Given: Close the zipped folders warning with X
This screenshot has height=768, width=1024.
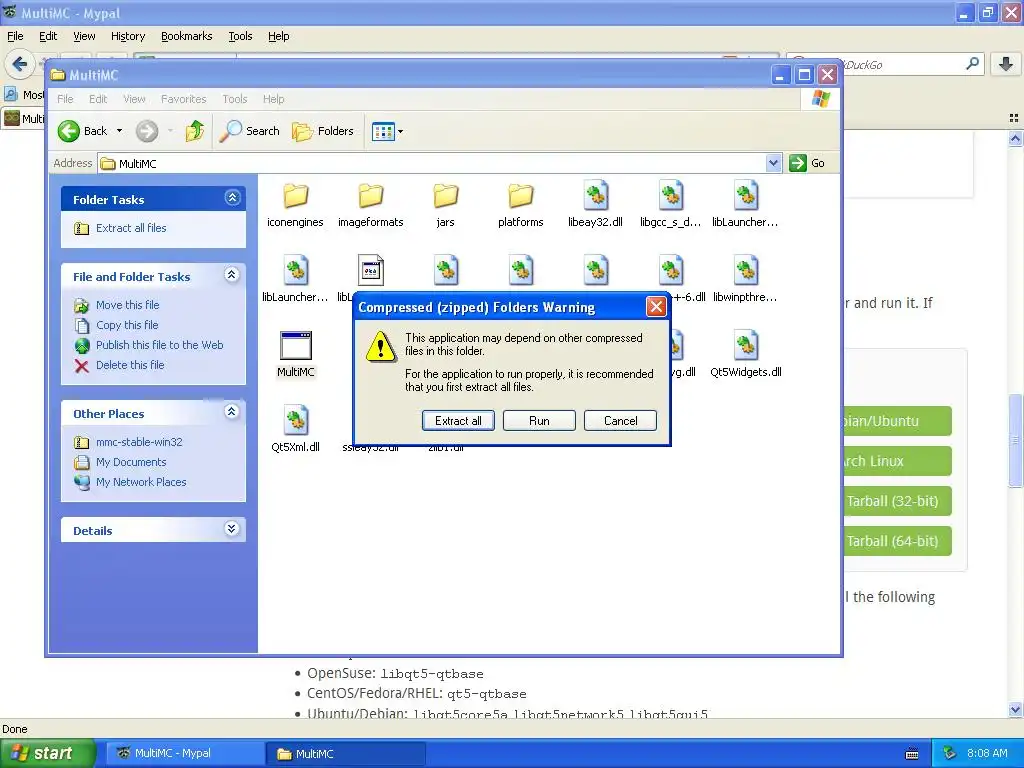Looking at the screenshot, I should point(656,306).
